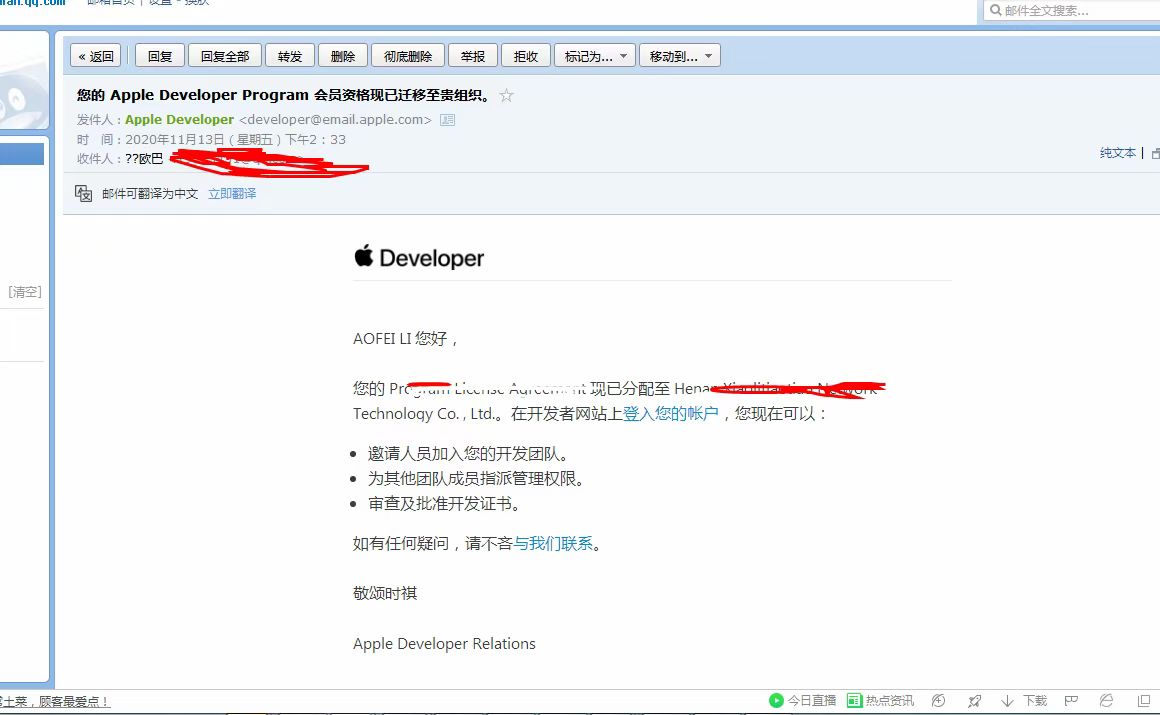1160x715 pixels.
Task: Report the email using 举报
Action: click(473, 56)
